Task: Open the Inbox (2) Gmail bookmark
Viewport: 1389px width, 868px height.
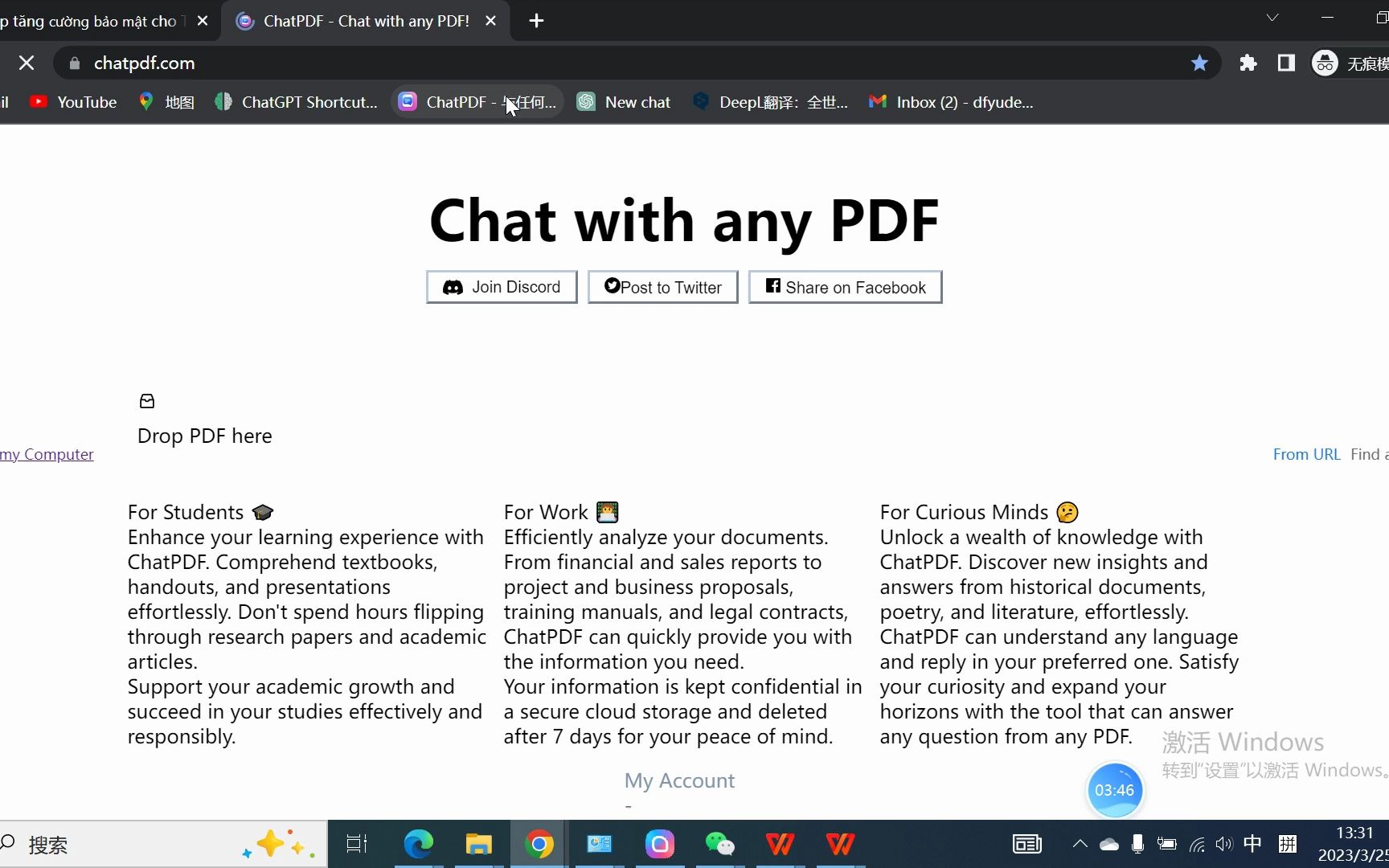Action: tap(951, 102)
